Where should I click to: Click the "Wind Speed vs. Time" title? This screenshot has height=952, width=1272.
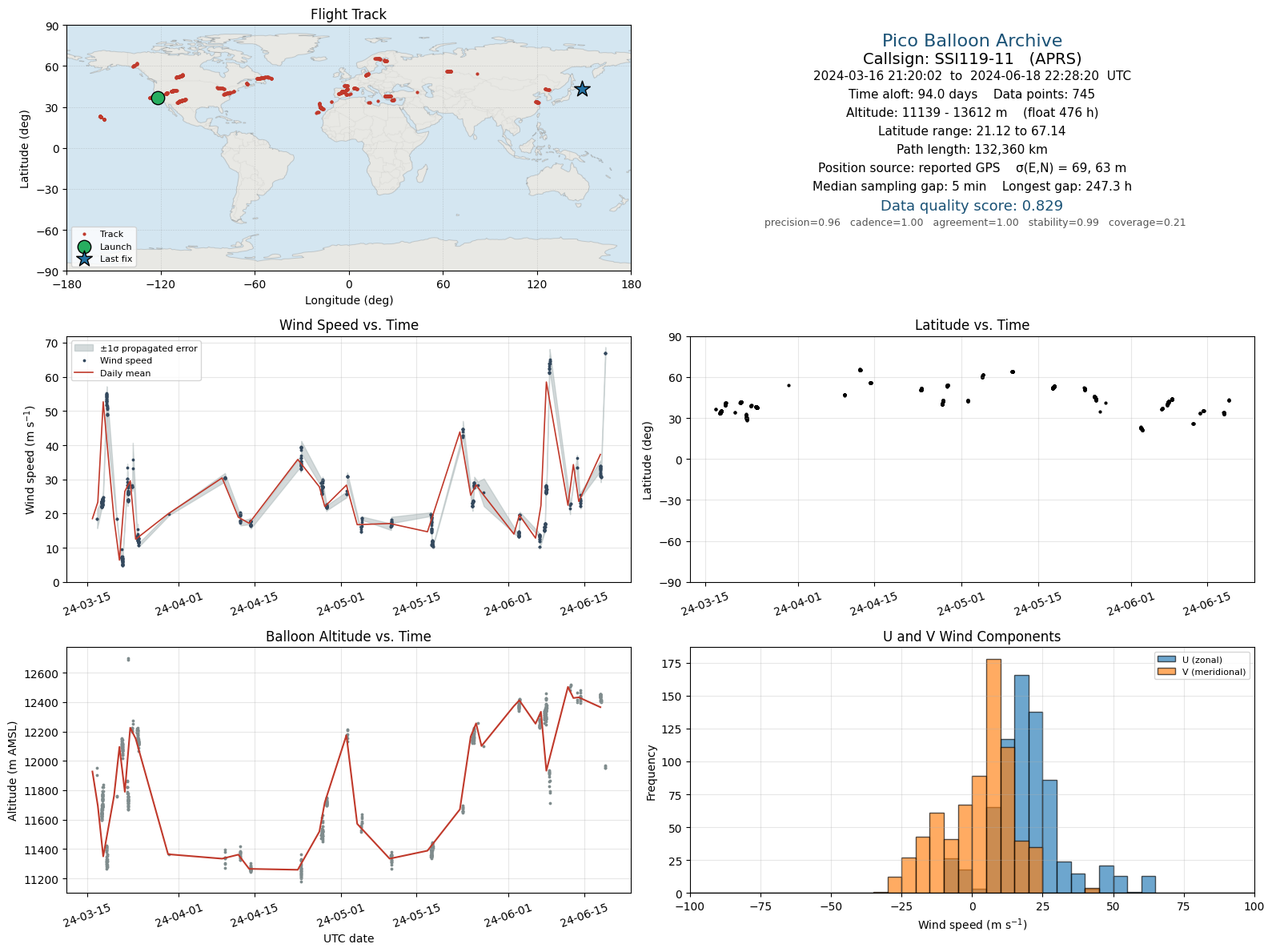point(348,325)
